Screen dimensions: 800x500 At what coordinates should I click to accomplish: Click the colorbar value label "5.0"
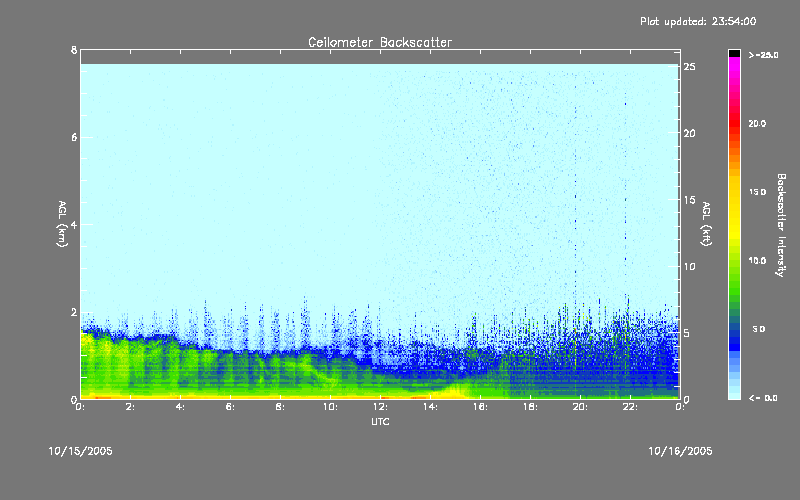pyautogui.click(x=759, y=329)
